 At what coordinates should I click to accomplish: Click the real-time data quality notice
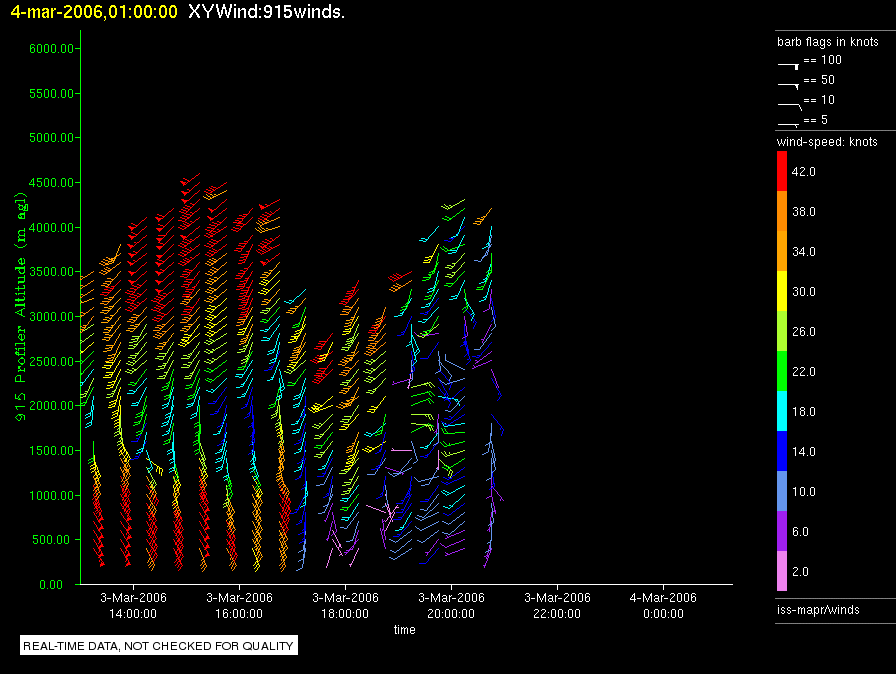(x=159, y=646)
